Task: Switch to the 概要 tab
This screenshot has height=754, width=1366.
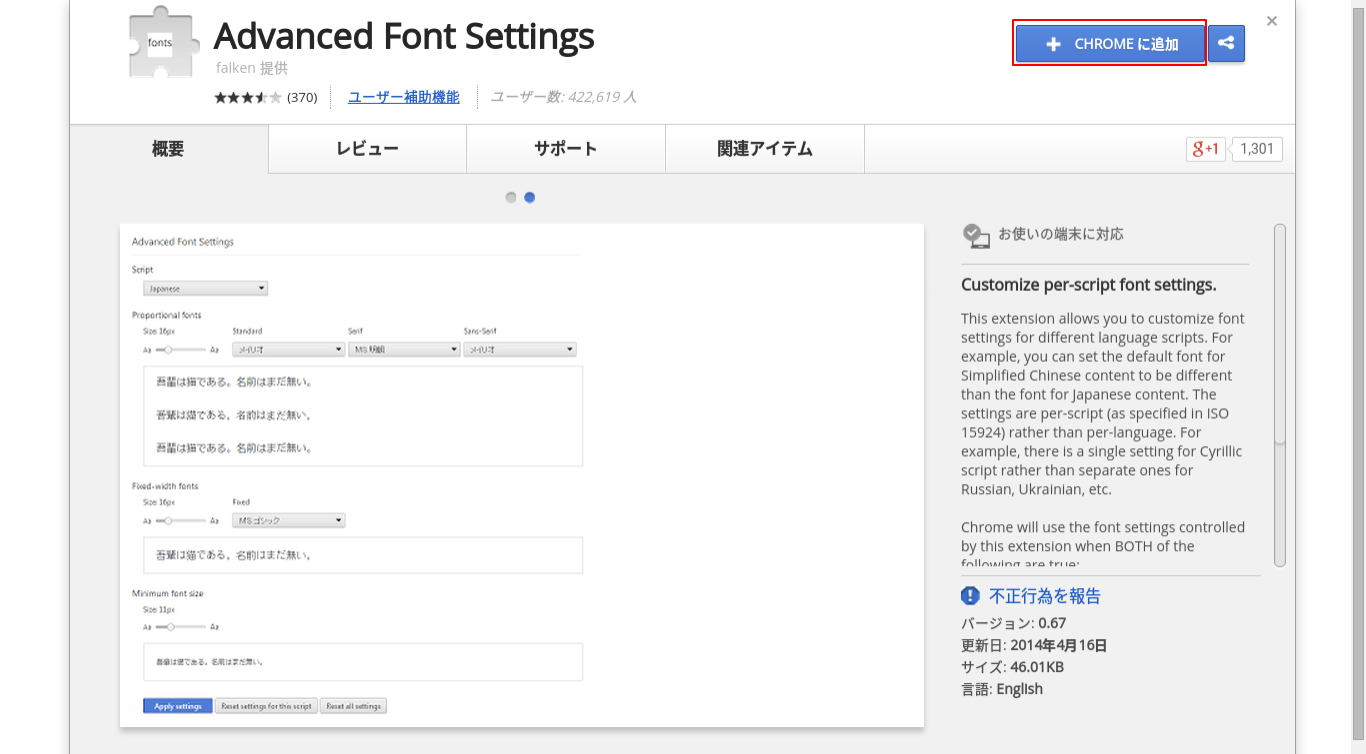Action: pyautogui.click(x=168, y=149)
